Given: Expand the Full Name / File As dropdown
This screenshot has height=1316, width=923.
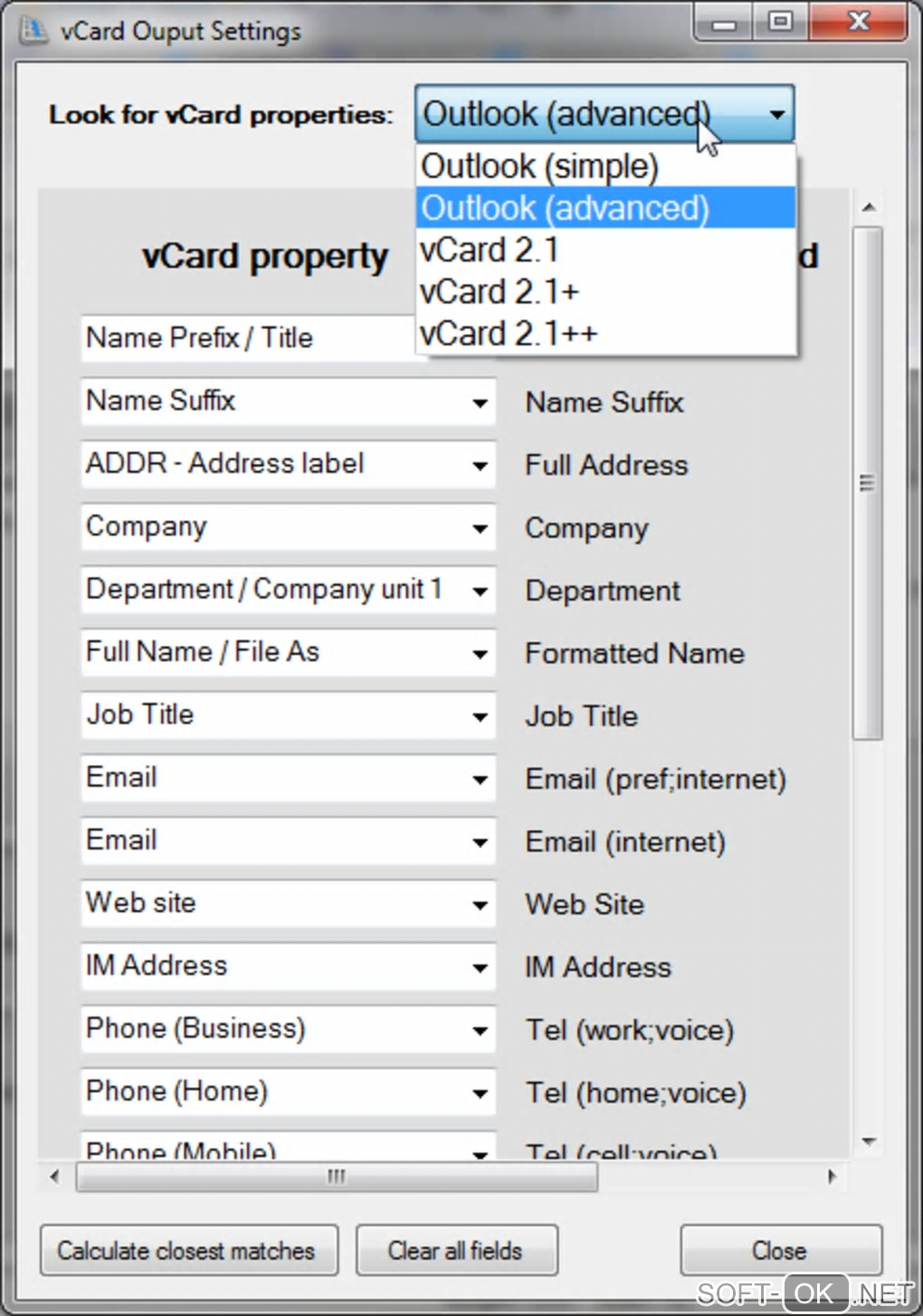Looking at the screenshot, I should (x=480, y=653).
